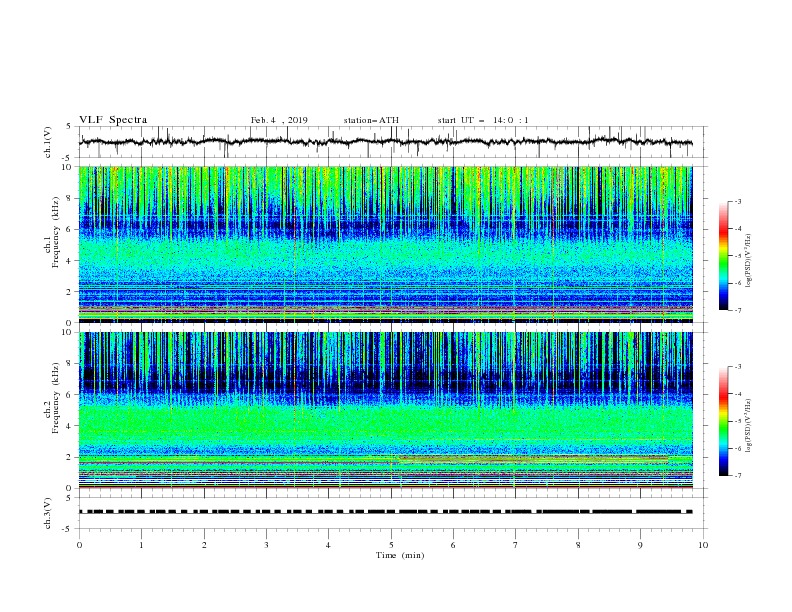Screen dimensions: 792x612
Task: Click the time axis tick label "4"
Action: 328,545
